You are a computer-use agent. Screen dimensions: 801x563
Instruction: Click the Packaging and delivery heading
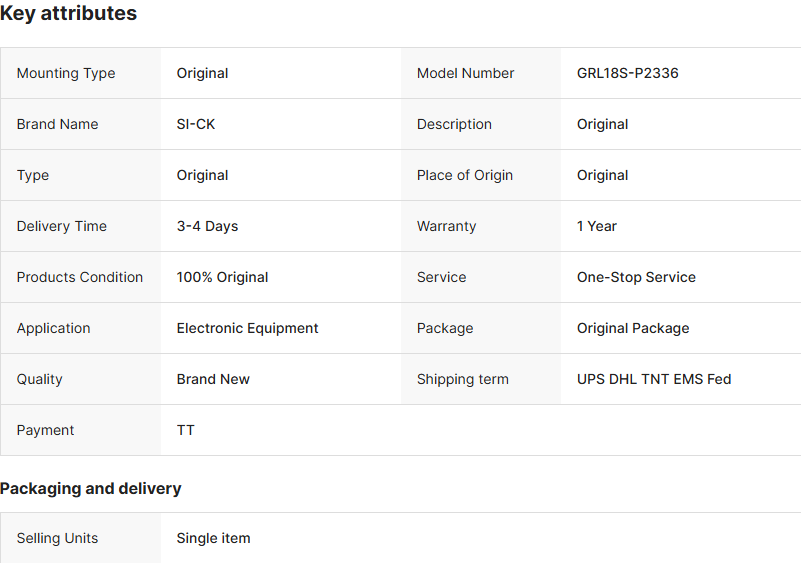(x=91, y=489)
